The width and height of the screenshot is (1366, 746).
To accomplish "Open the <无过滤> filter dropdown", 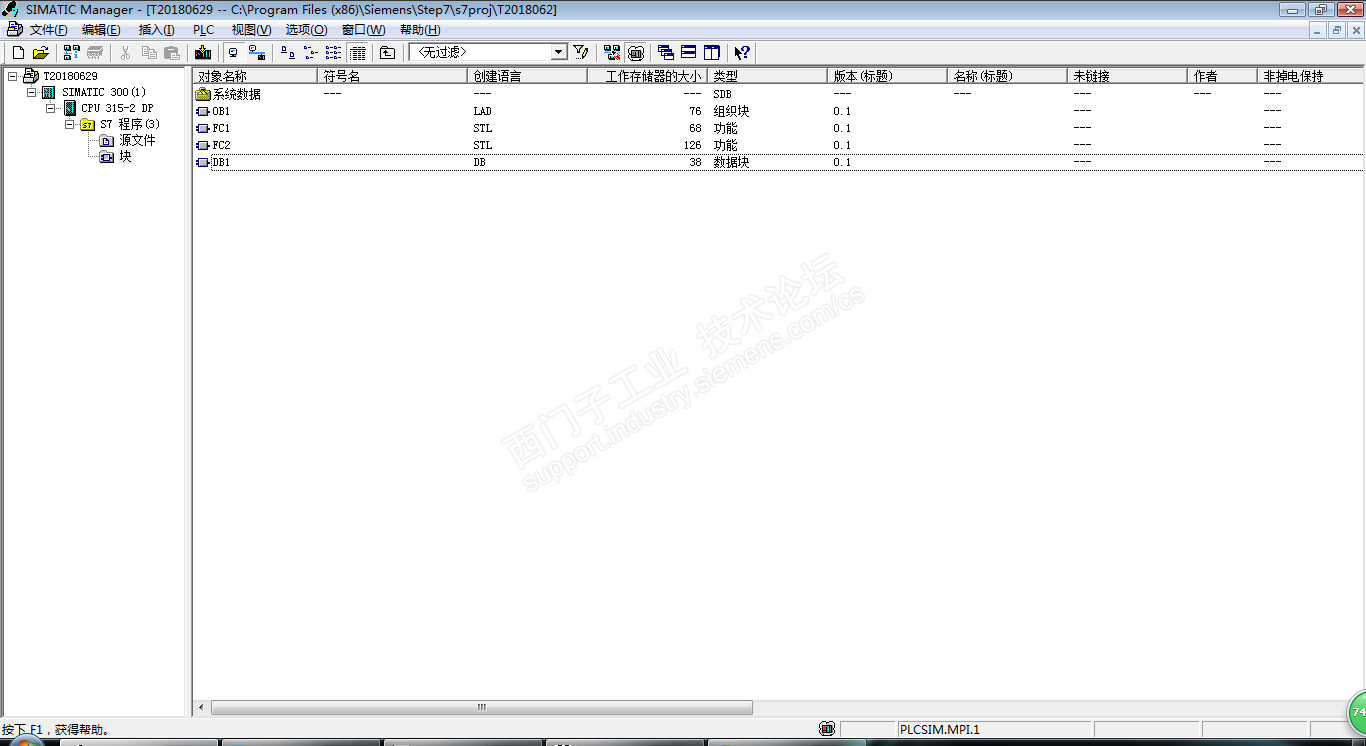I will [x=559, y=52].
